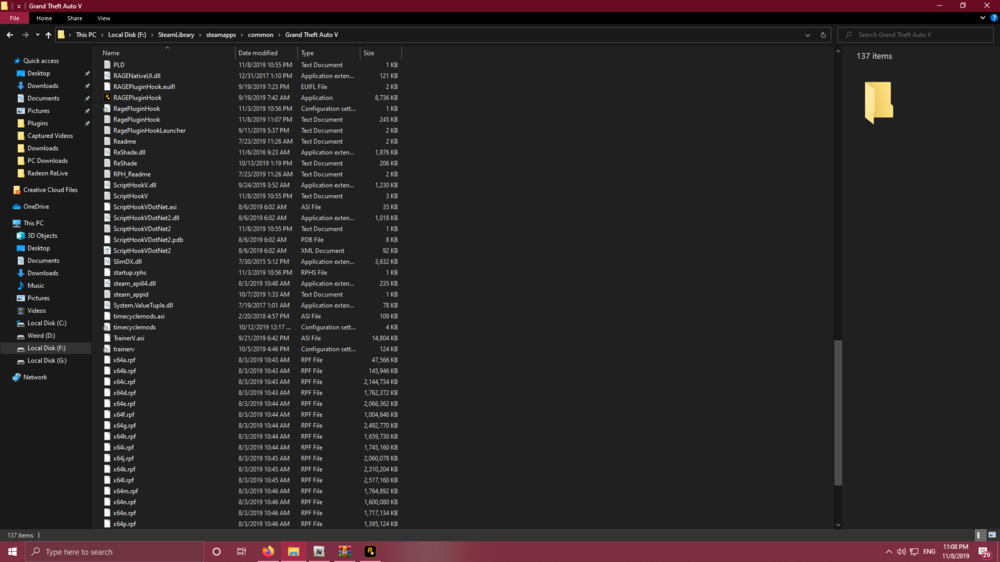Open the Windows Start menu
Screen dimensions: 1000x562
(x=12, y=552)
